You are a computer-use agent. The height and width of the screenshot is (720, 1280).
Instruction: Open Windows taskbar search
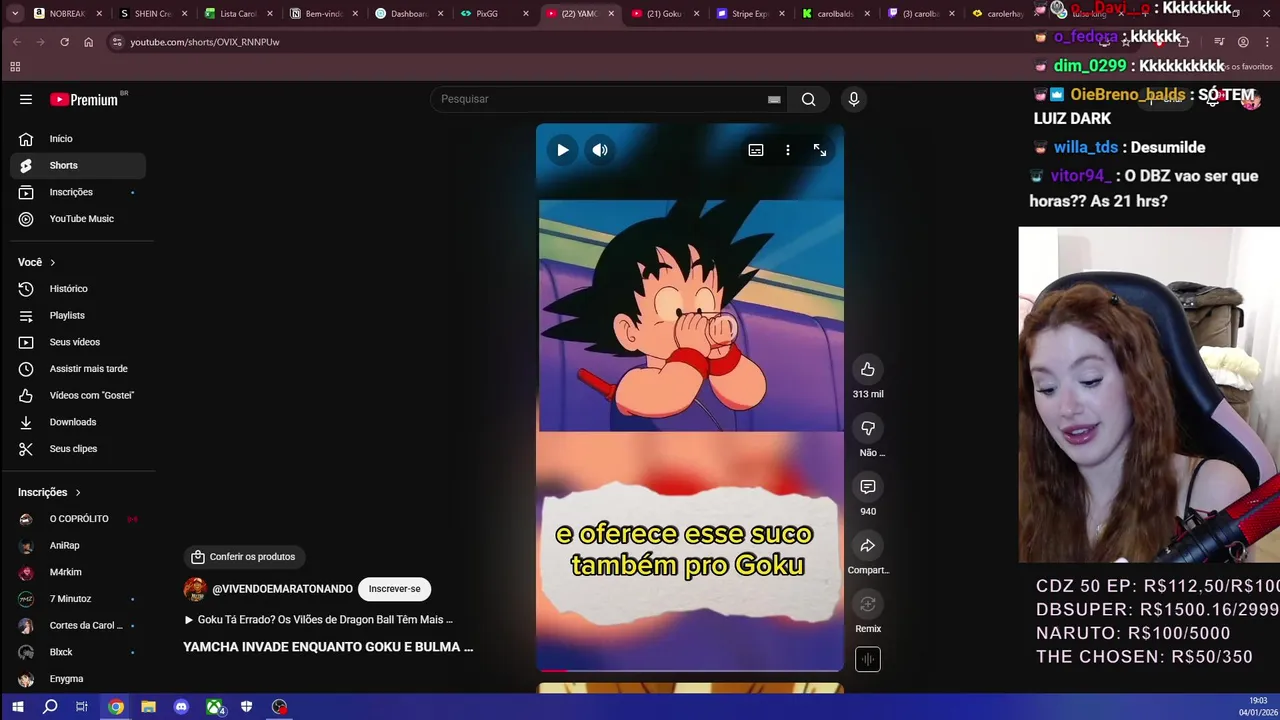point(50,707)
